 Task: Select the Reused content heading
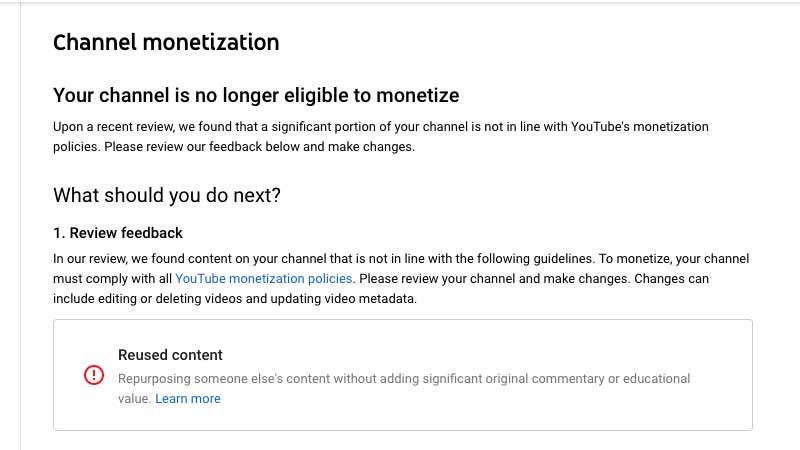click(170, 355)
